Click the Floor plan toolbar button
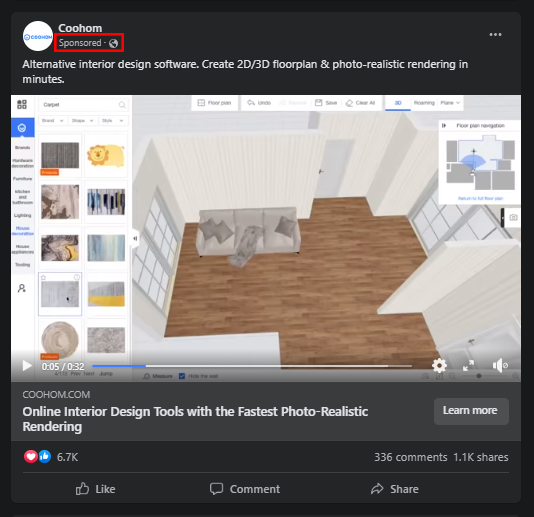The width and height of the screenshot is (534, 517). (215, 103)
